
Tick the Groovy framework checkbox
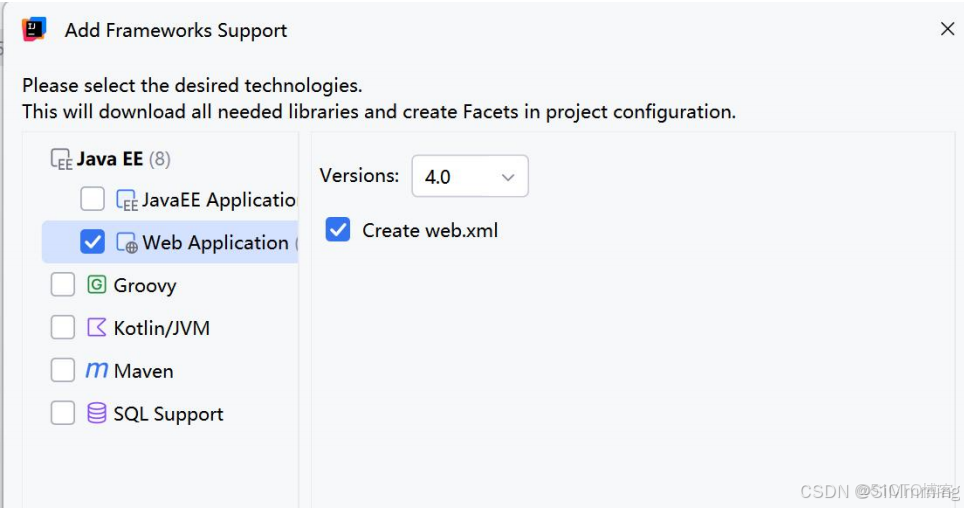pos(63,285)
